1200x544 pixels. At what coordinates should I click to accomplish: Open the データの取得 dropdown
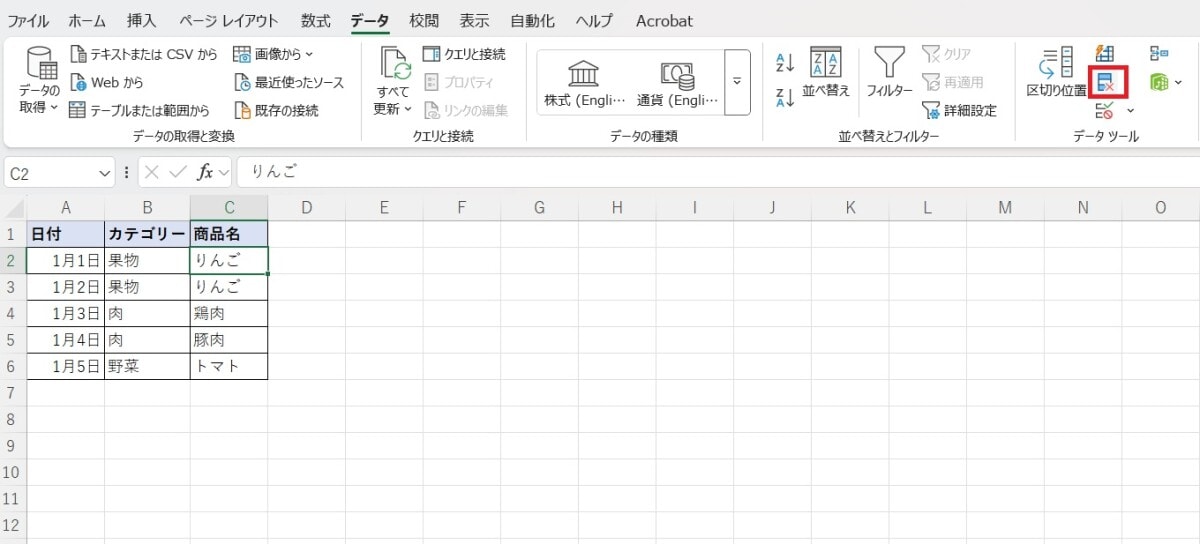pos(40,108)
